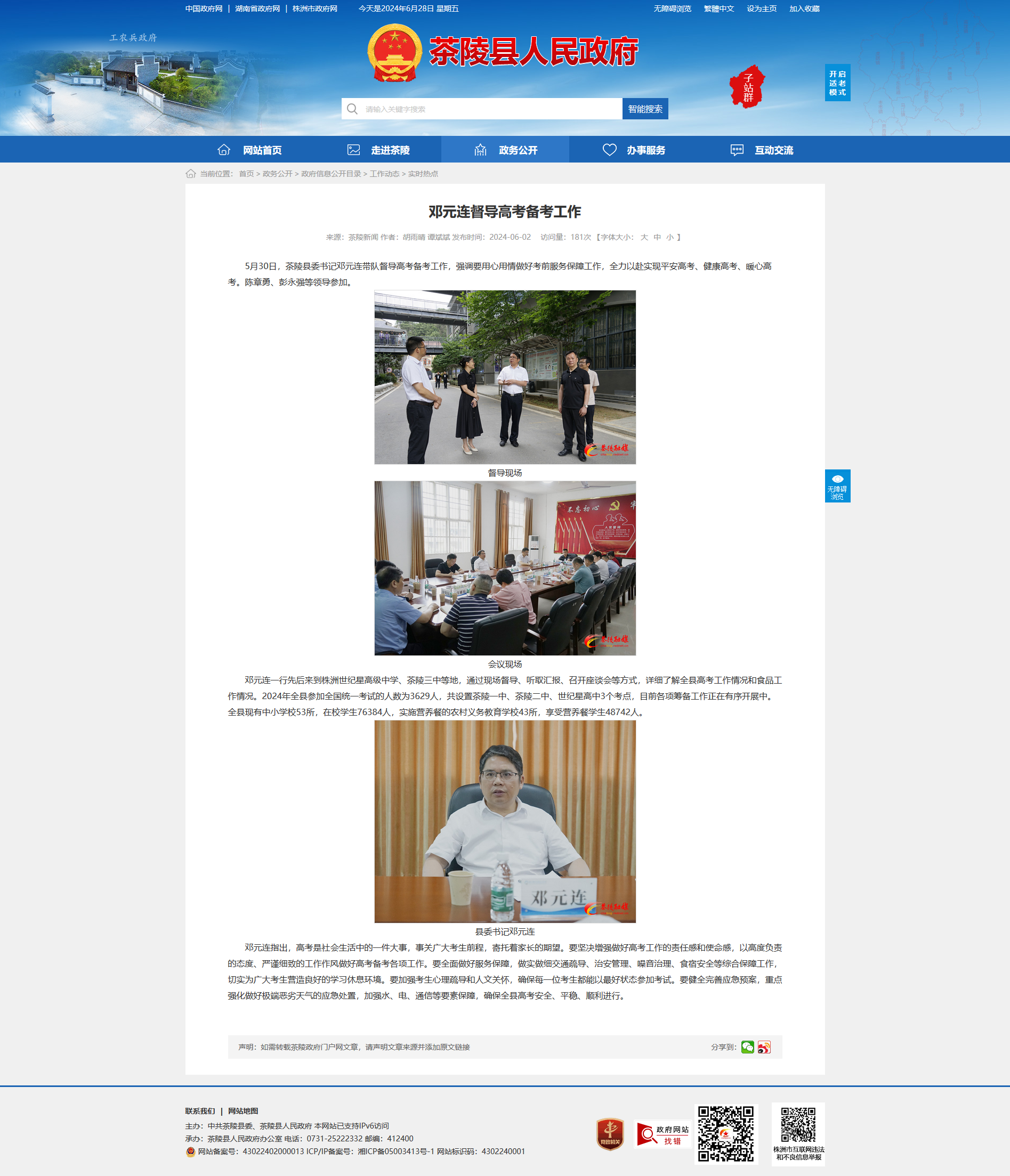Go to 实时热点 in breadcrumb
This screenshot has height=1176, width=1010.
(423, 174)
